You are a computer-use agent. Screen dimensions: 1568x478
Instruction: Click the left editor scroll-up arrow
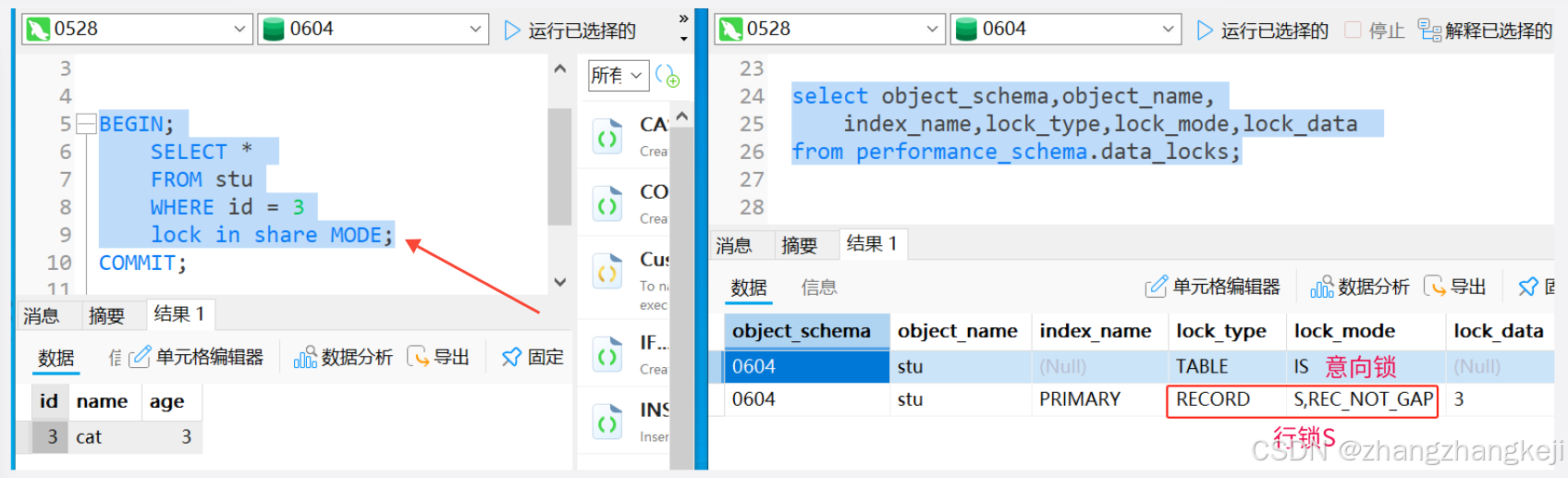click(x=559, y=68)
